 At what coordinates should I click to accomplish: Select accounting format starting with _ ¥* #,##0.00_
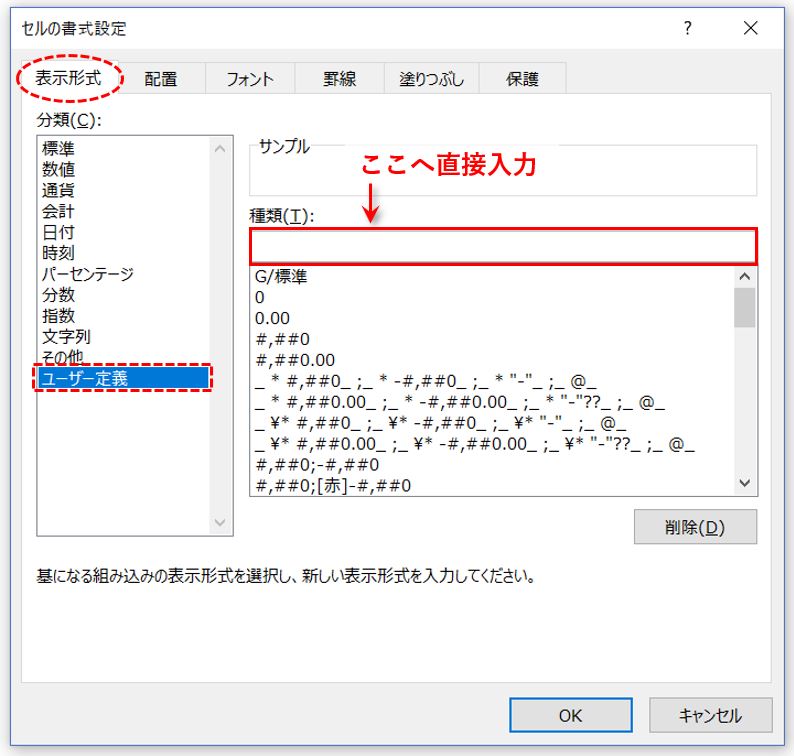pos(492,444)
